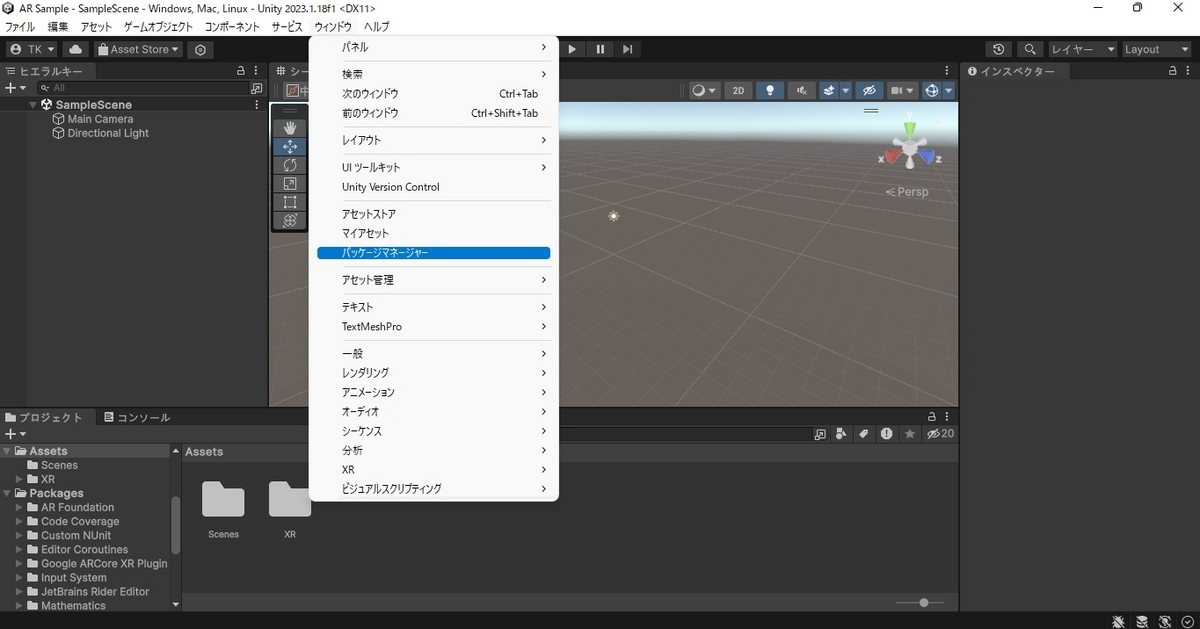The image size is (1200, 629).
Task: Click the Step frame button
Action: (x=628, y=49)
